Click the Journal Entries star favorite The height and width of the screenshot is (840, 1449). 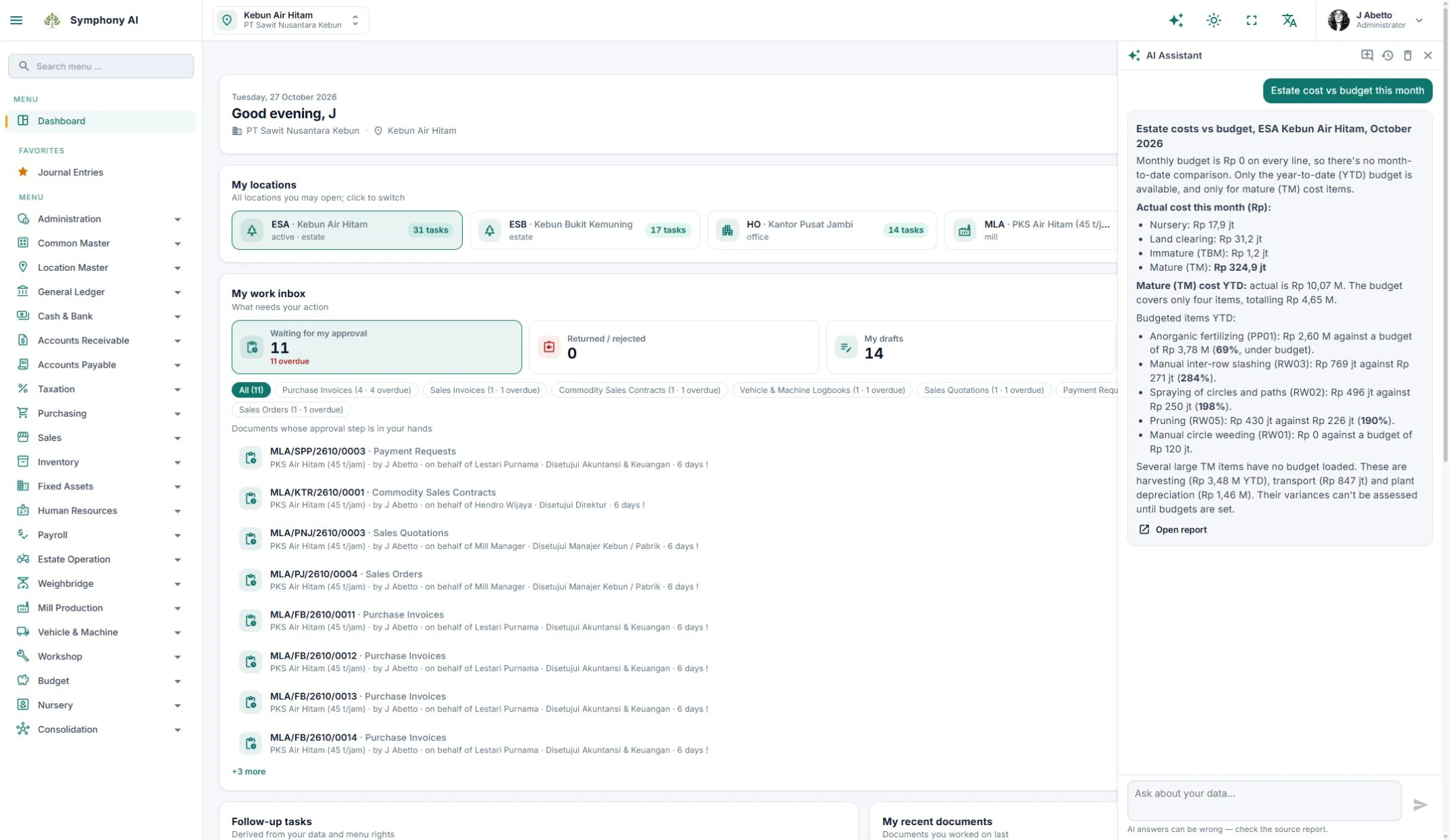click(23, 172)
